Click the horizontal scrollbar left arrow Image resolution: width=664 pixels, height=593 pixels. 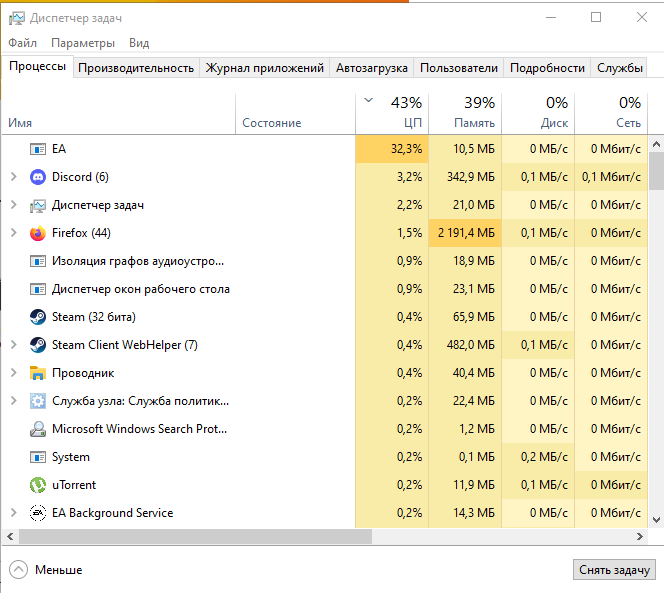[10, 537]
